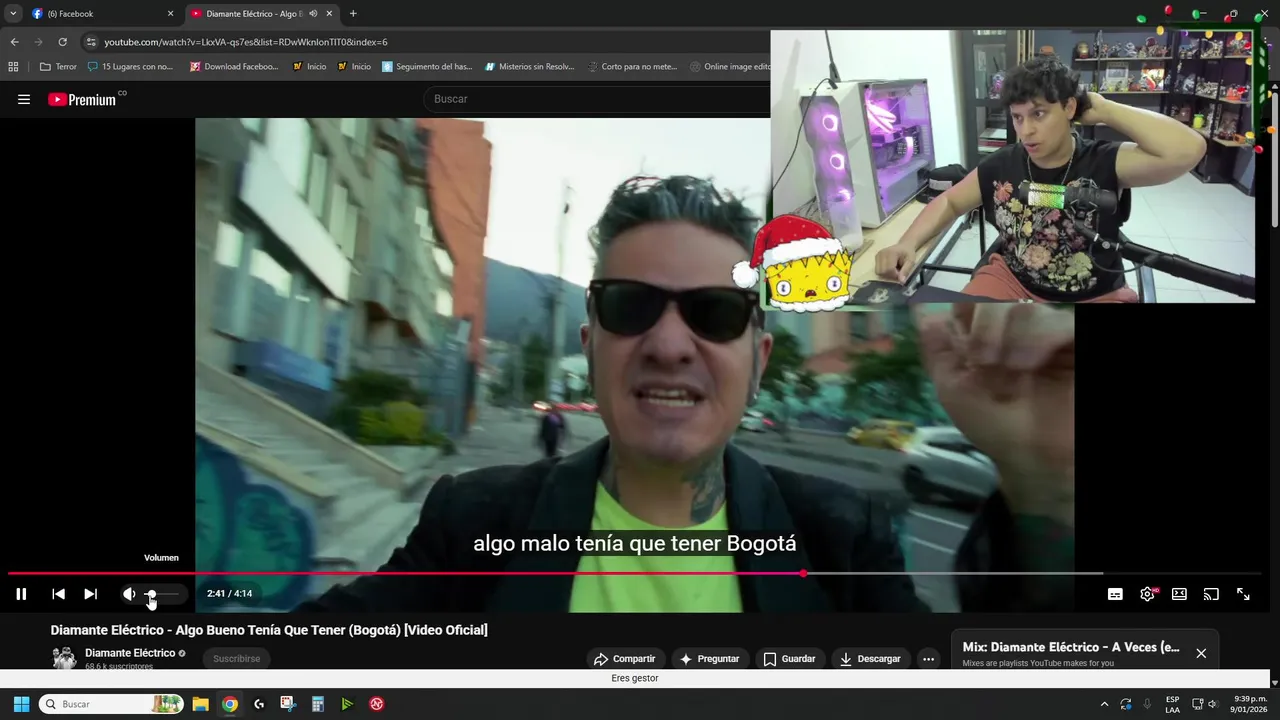
Task: Pause the YouTube video
Action: (21, 594)
